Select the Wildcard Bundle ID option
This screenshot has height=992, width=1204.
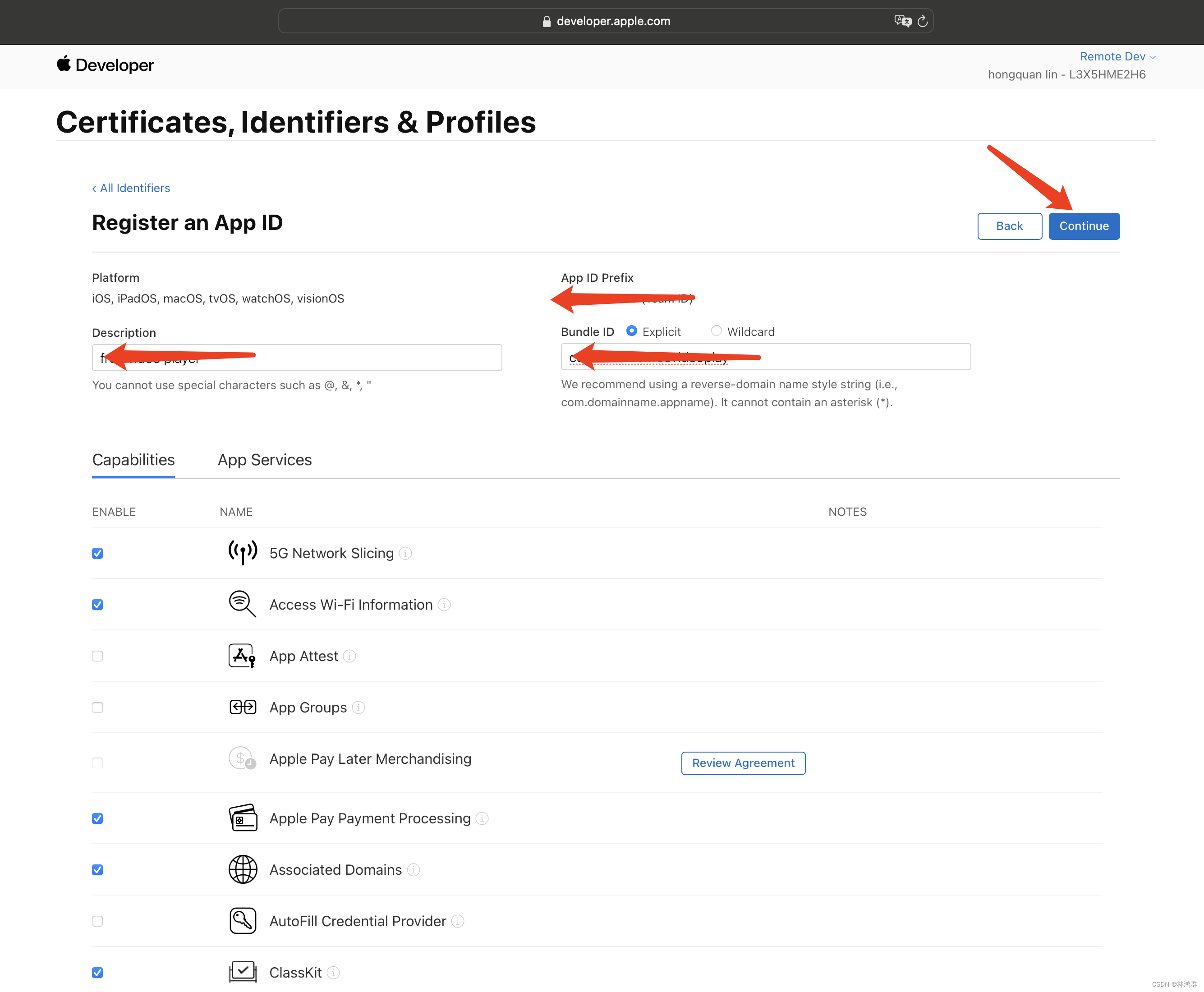pyautogui.click(x=716, y=331)
